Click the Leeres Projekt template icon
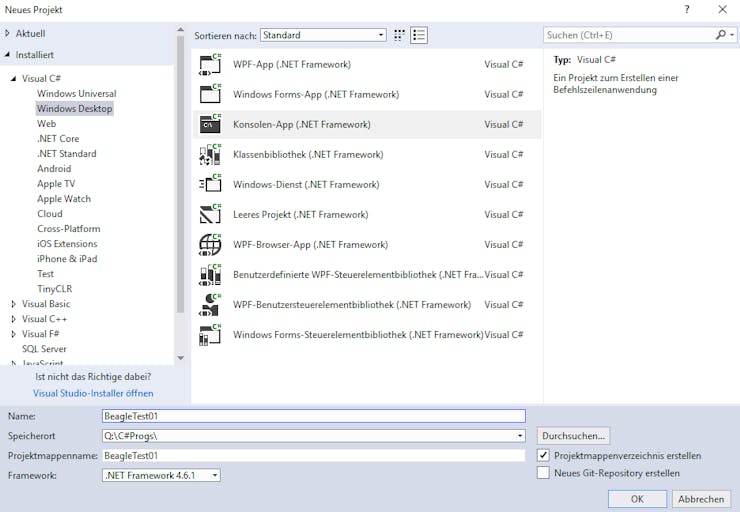 point(210,215)
